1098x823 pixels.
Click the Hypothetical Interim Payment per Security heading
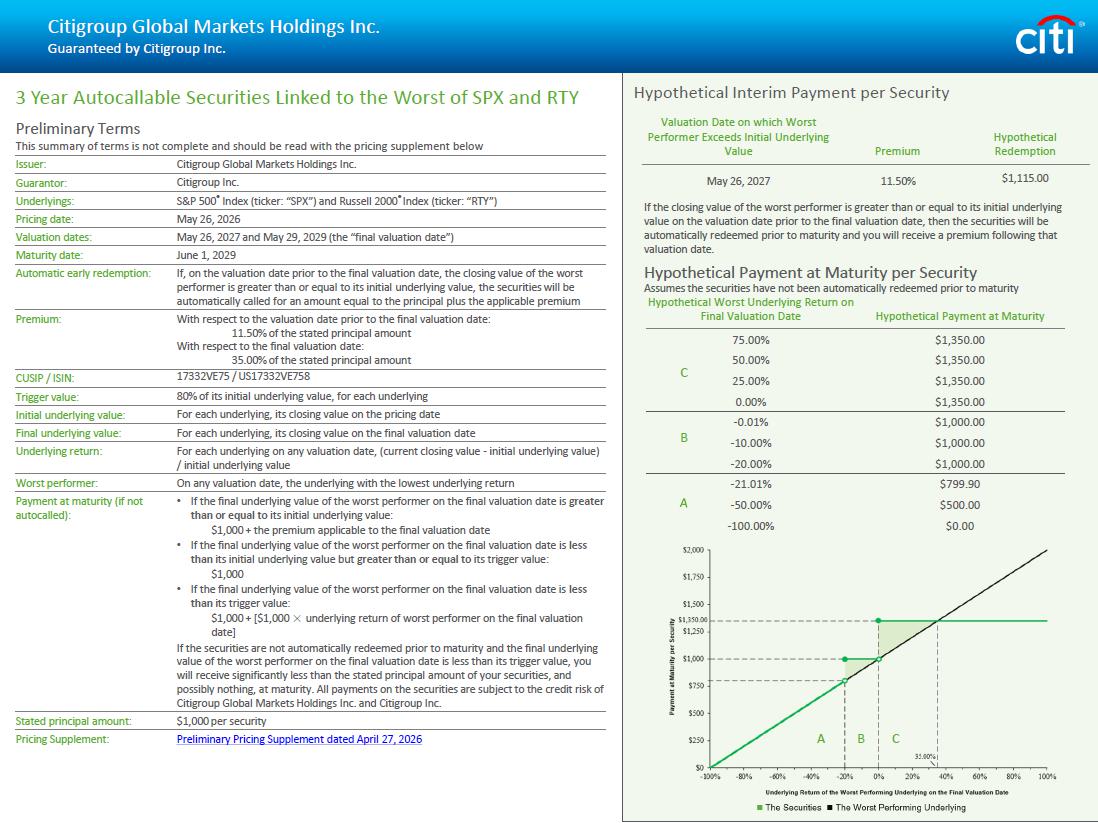[791, 93]
